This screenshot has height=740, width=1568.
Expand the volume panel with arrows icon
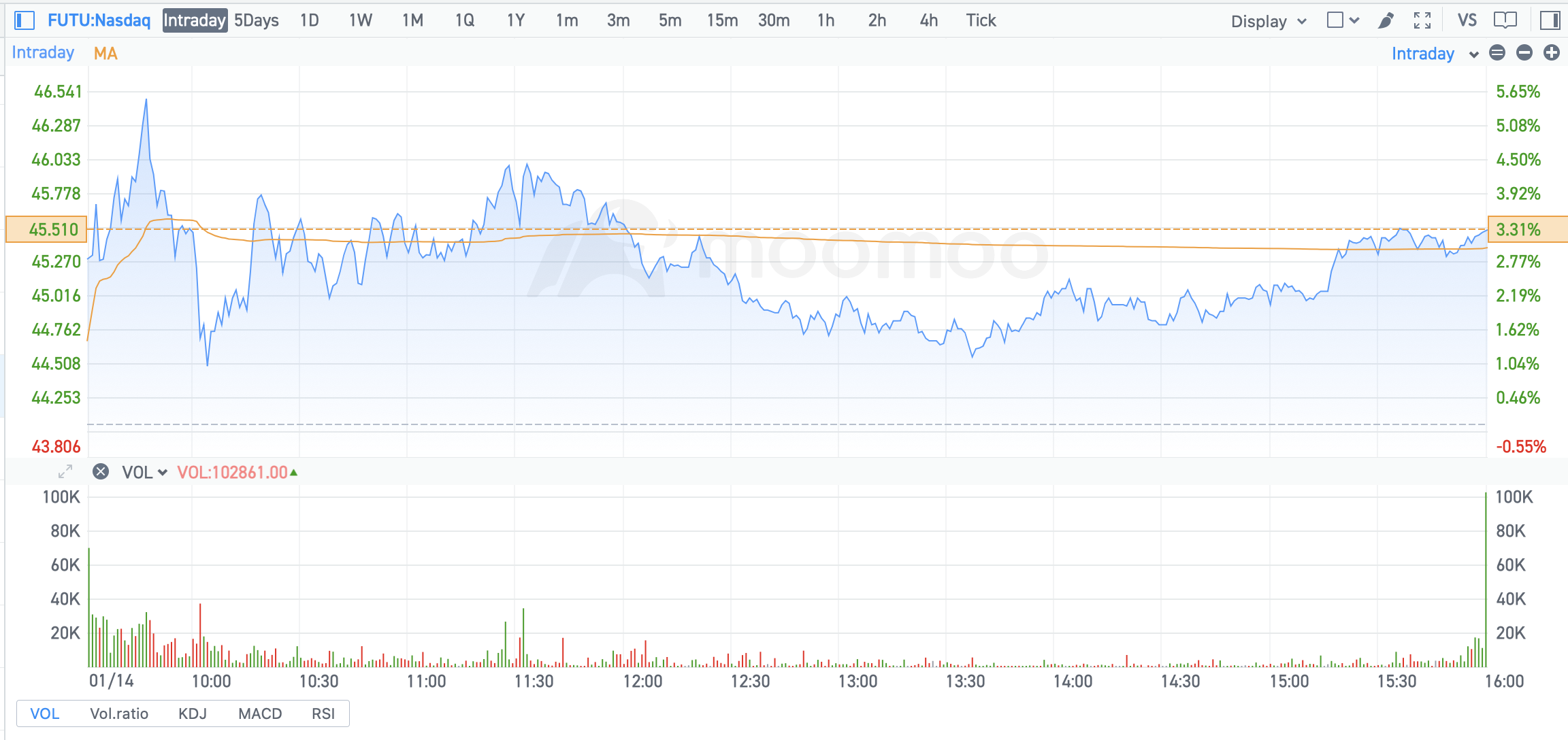65,471
